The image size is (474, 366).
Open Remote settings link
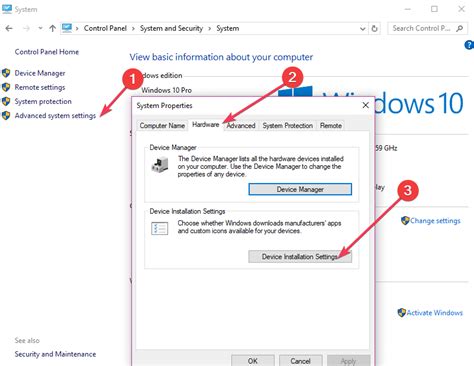[40, 87]
